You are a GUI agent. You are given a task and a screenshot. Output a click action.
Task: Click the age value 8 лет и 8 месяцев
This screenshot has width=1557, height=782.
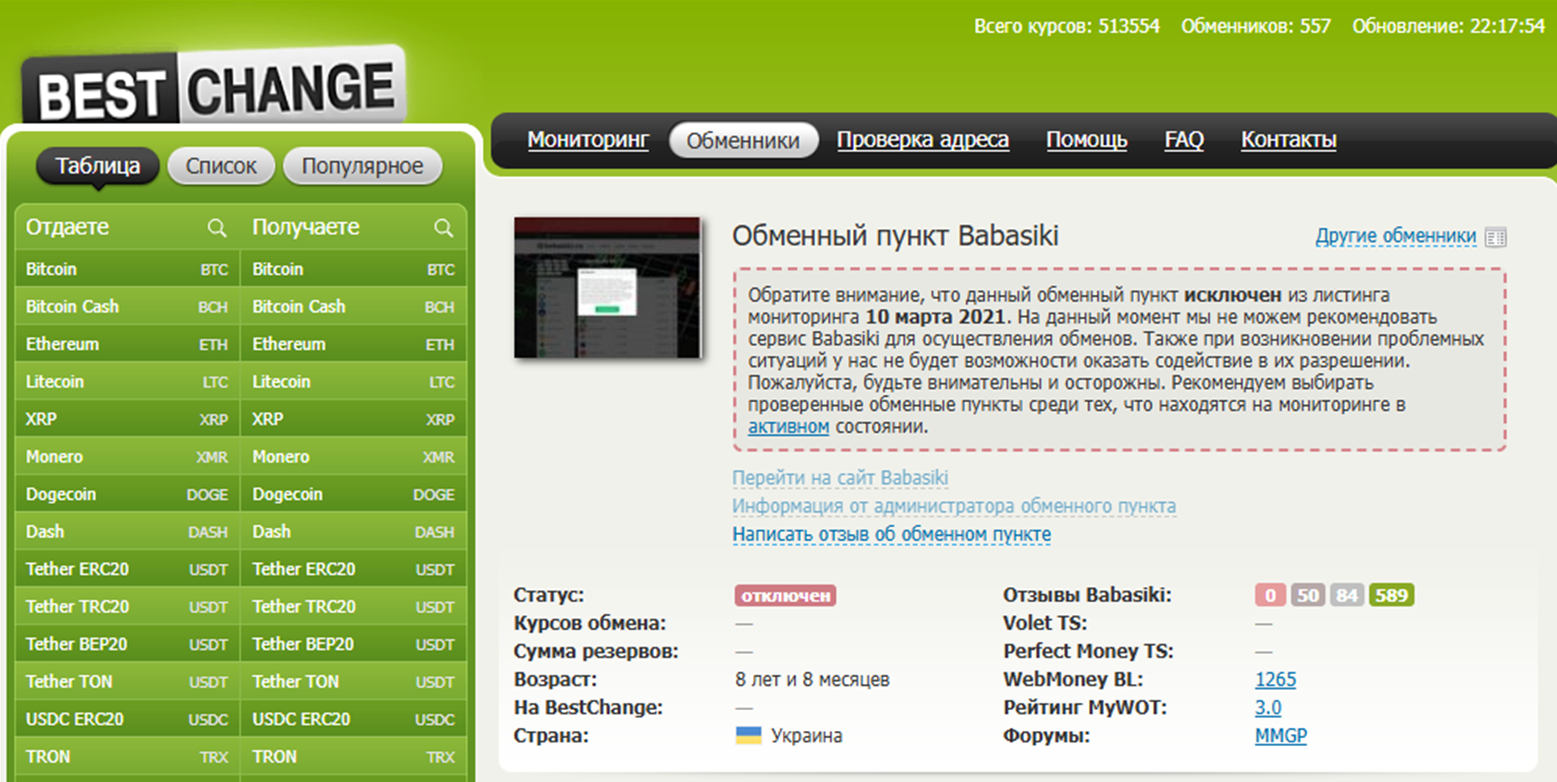click(812, 680)
